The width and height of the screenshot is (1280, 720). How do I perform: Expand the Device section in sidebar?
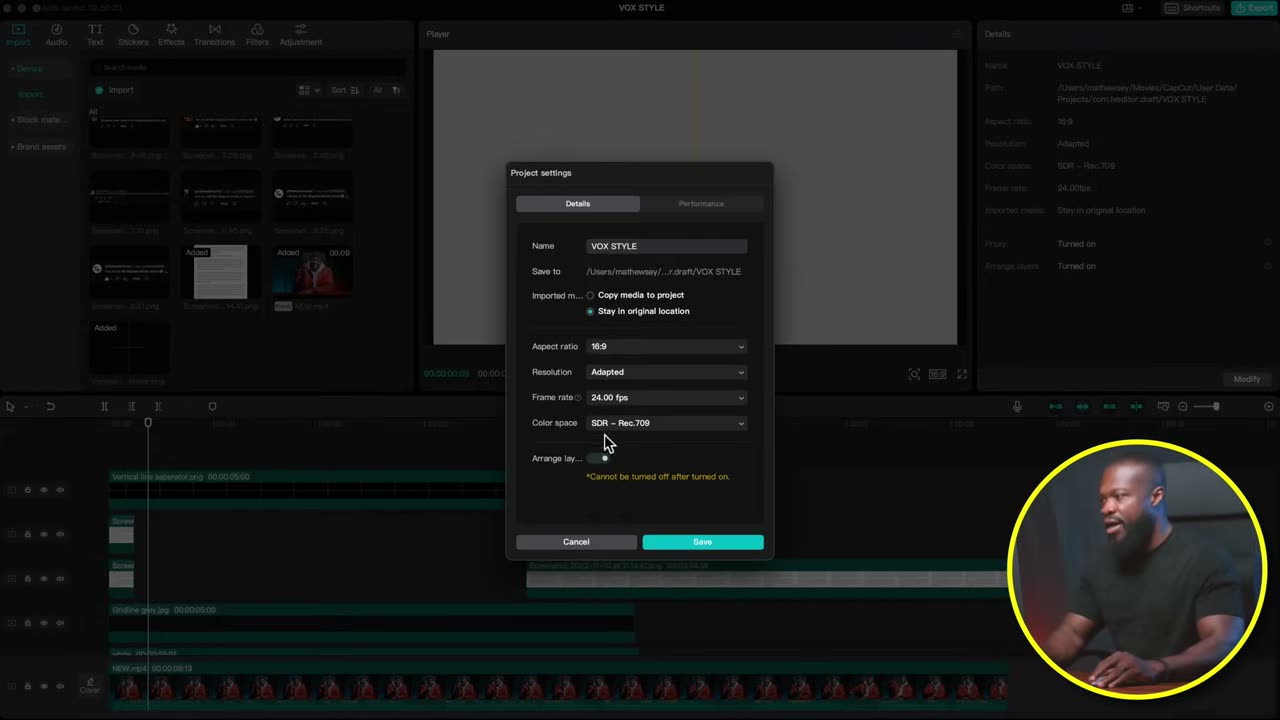click(x=27, y=69)
